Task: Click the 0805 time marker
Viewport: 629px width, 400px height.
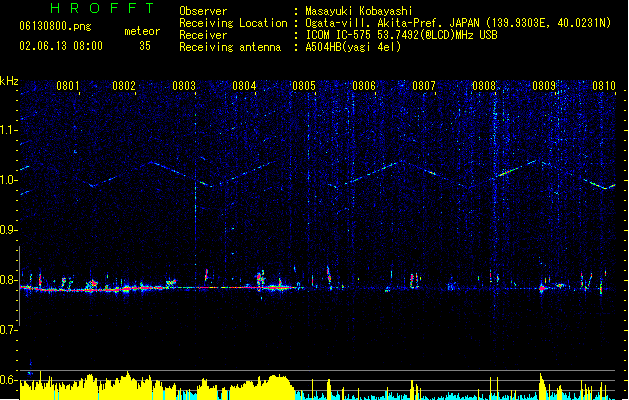Action: point(304,86)
